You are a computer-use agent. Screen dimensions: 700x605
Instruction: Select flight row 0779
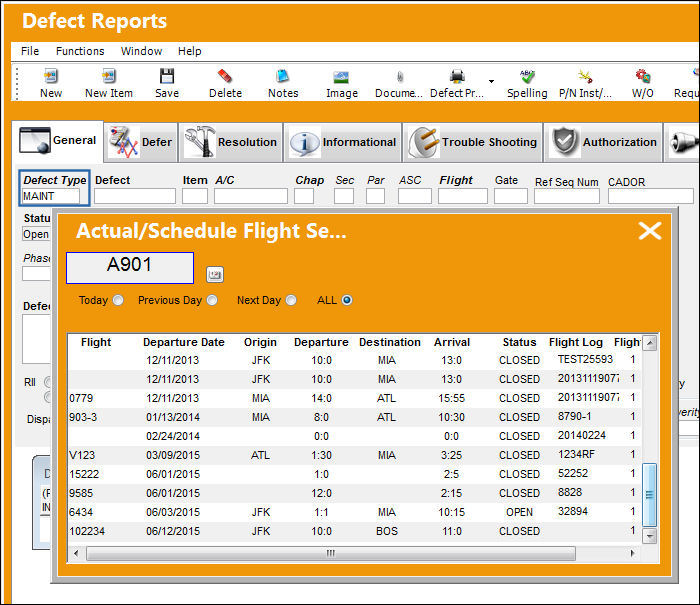(x=354, y=398)
